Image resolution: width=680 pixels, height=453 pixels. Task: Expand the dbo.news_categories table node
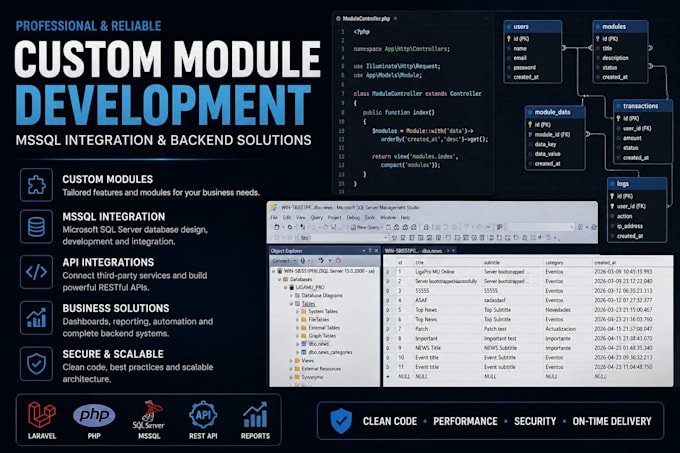(x=298, y=352)
